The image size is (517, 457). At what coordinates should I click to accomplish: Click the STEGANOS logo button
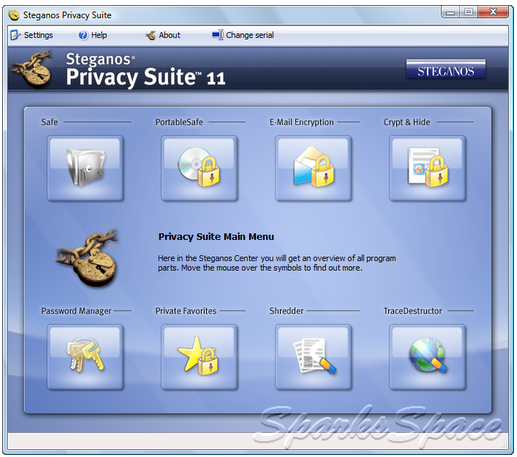(446, 69)
